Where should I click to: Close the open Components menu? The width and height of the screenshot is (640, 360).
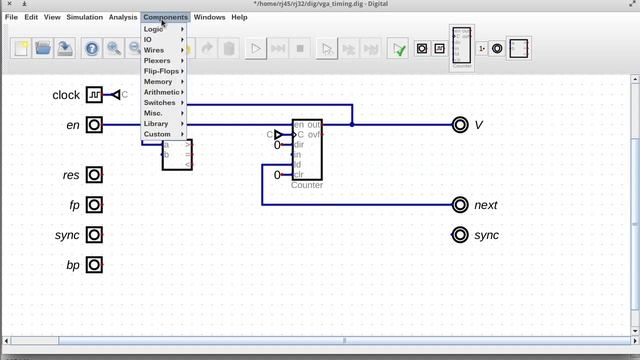click(166, 17)
